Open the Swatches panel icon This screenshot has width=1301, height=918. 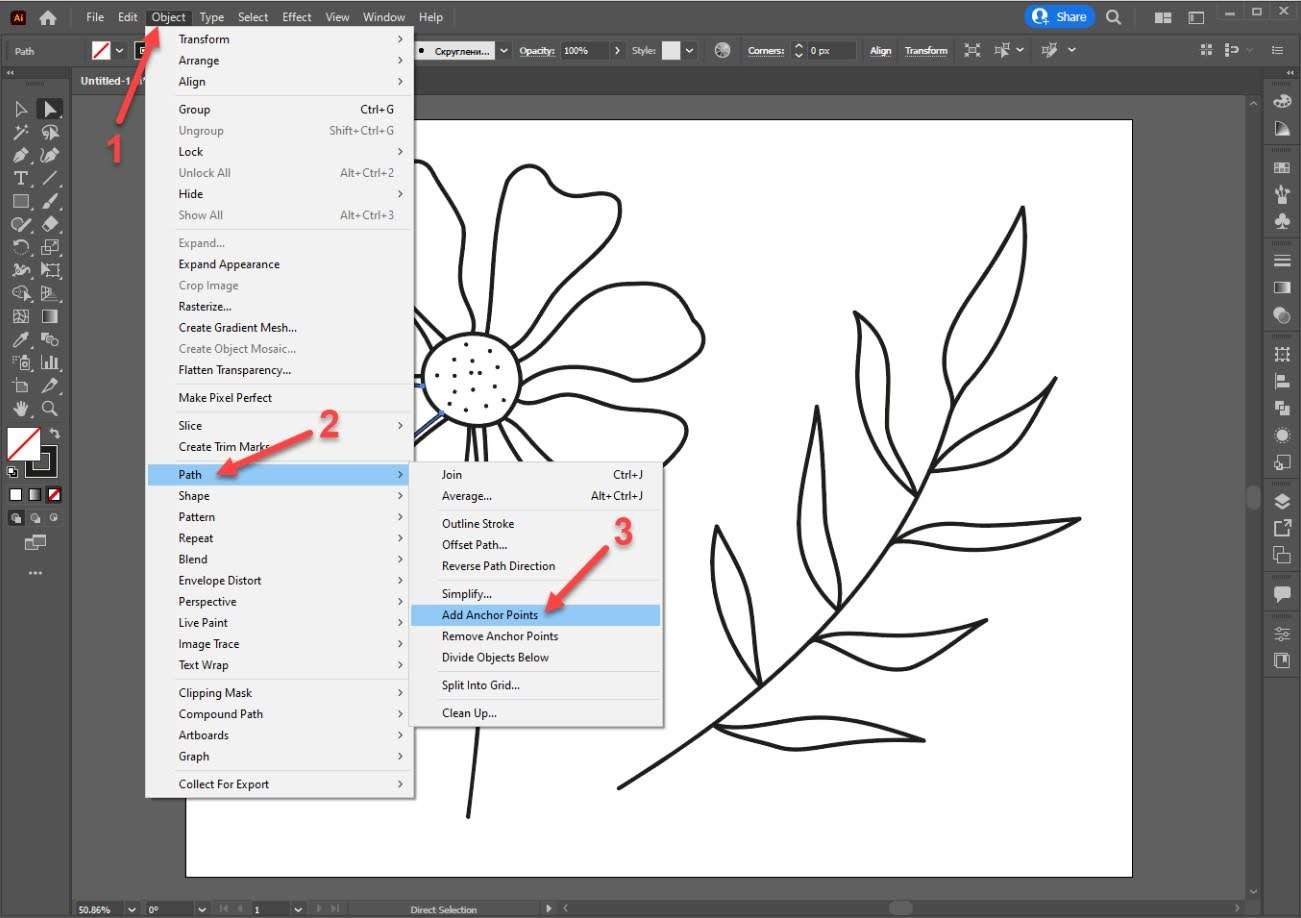coord(1282,168)
